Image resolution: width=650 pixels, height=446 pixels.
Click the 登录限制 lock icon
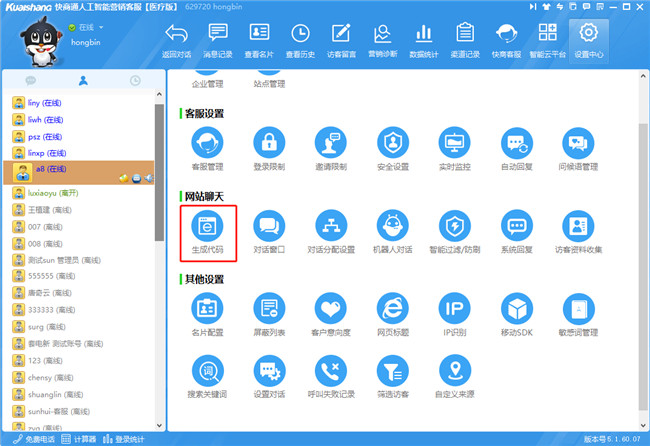pyautogui.click(x=269, y=143)
